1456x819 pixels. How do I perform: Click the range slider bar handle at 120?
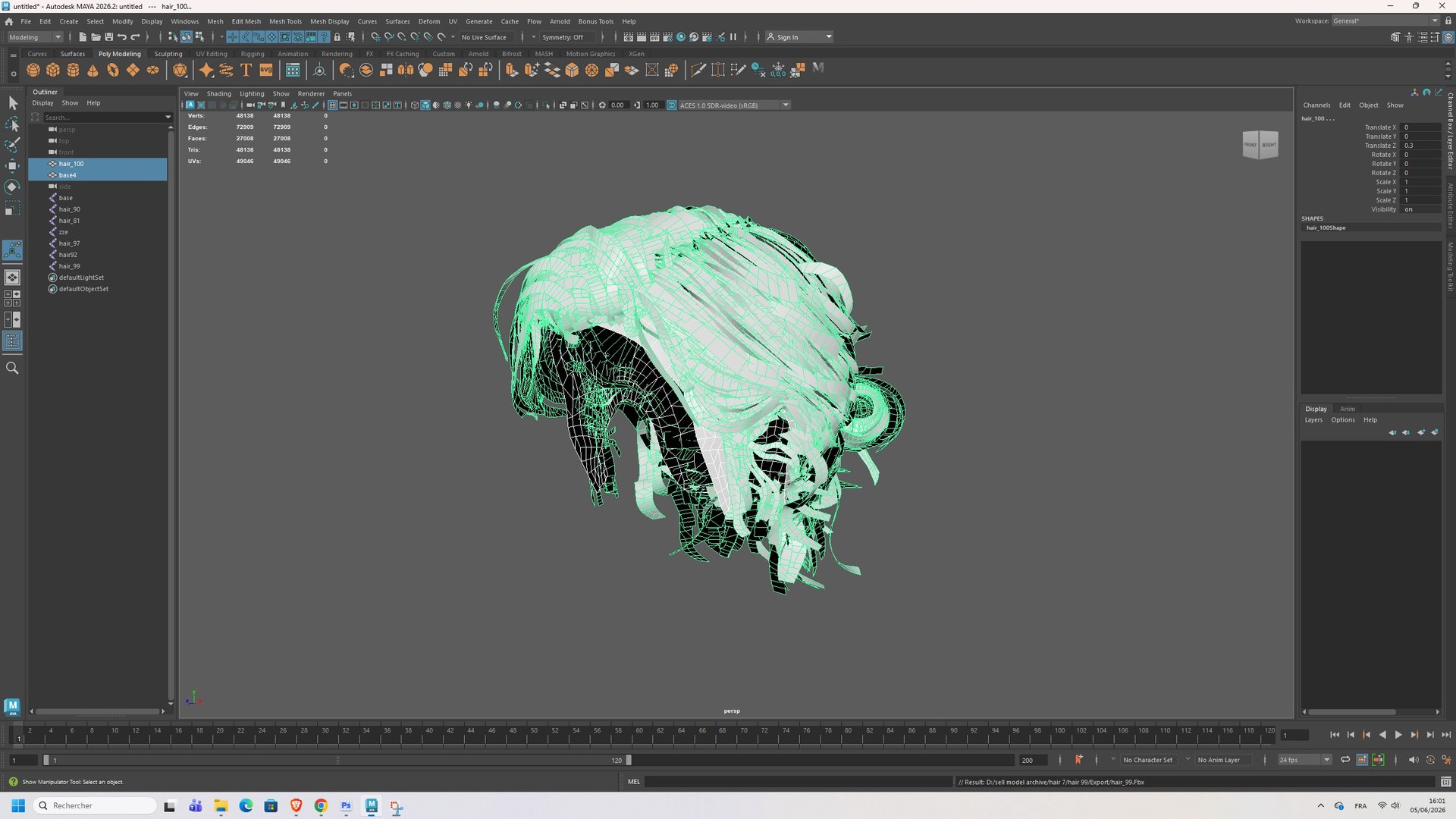coord(628,760)
